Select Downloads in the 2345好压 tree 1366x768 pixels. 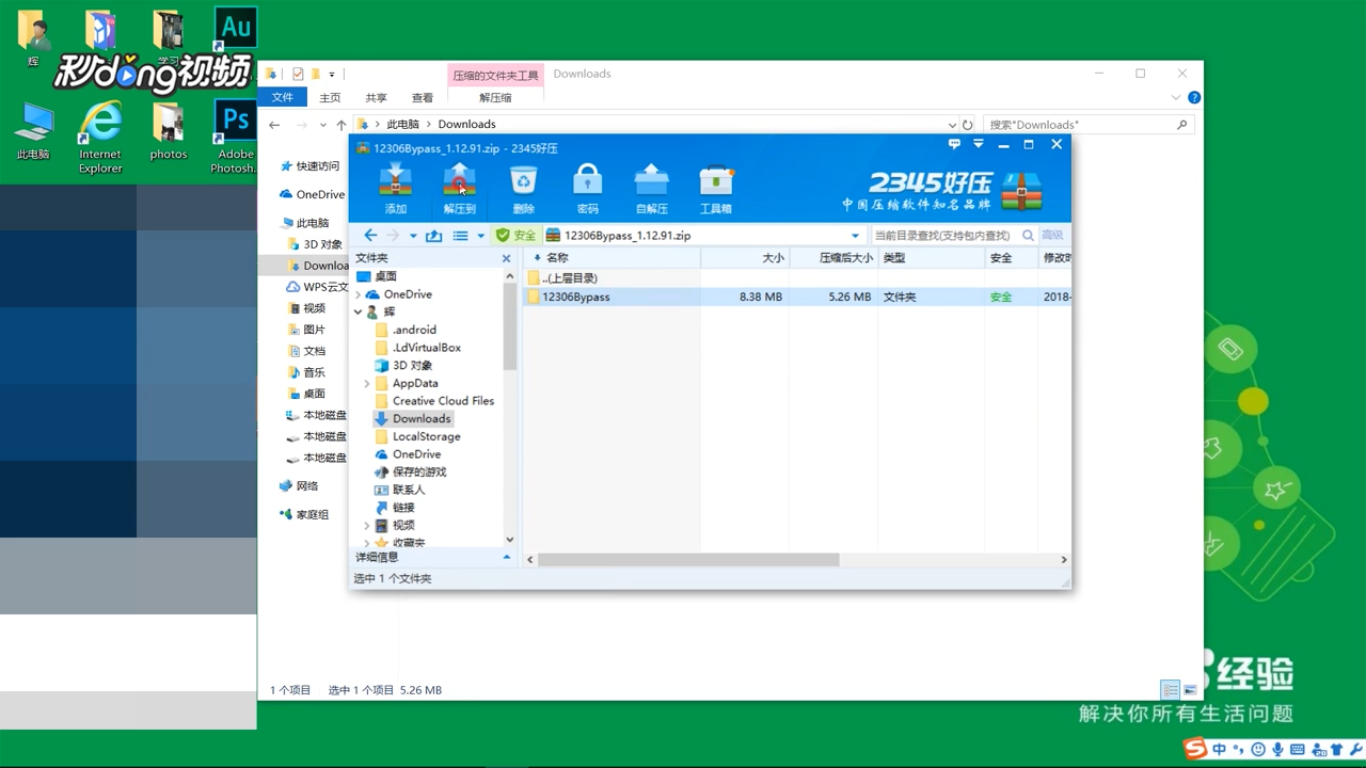(x=412, y=419)
